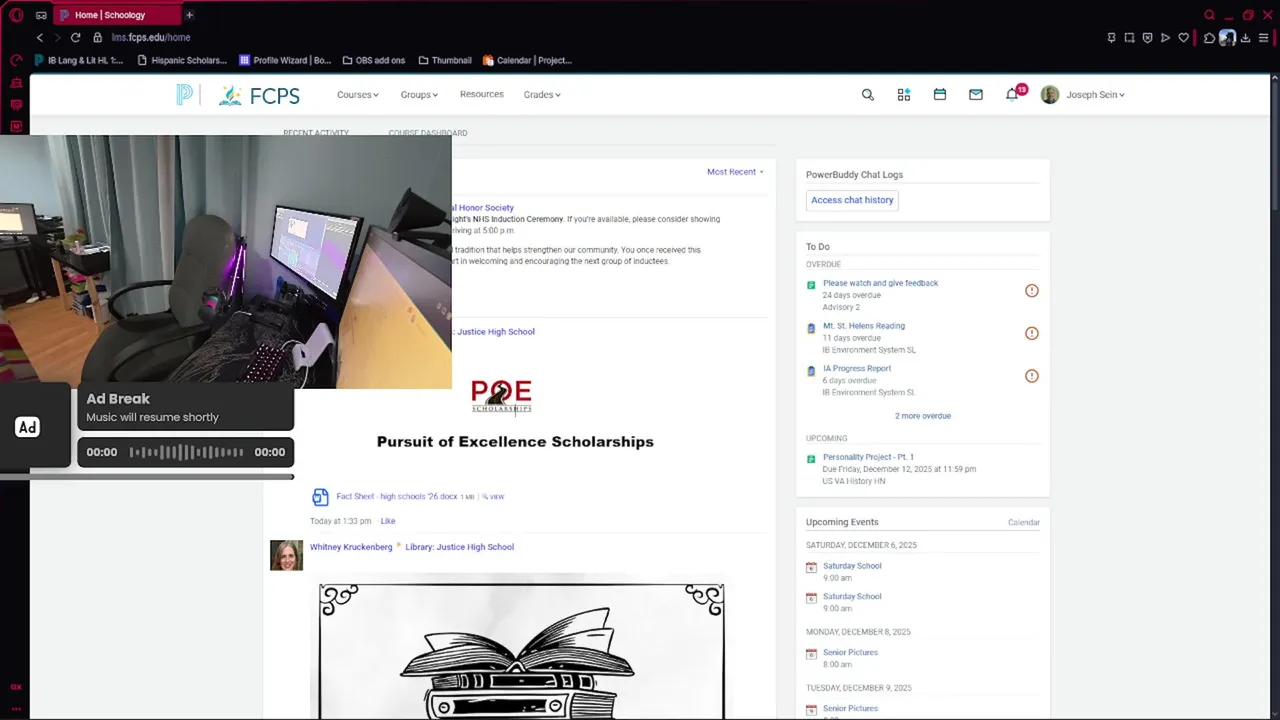Go back with browser back arrow
This screenshot has height=720, width=1280.
(40, 38)
